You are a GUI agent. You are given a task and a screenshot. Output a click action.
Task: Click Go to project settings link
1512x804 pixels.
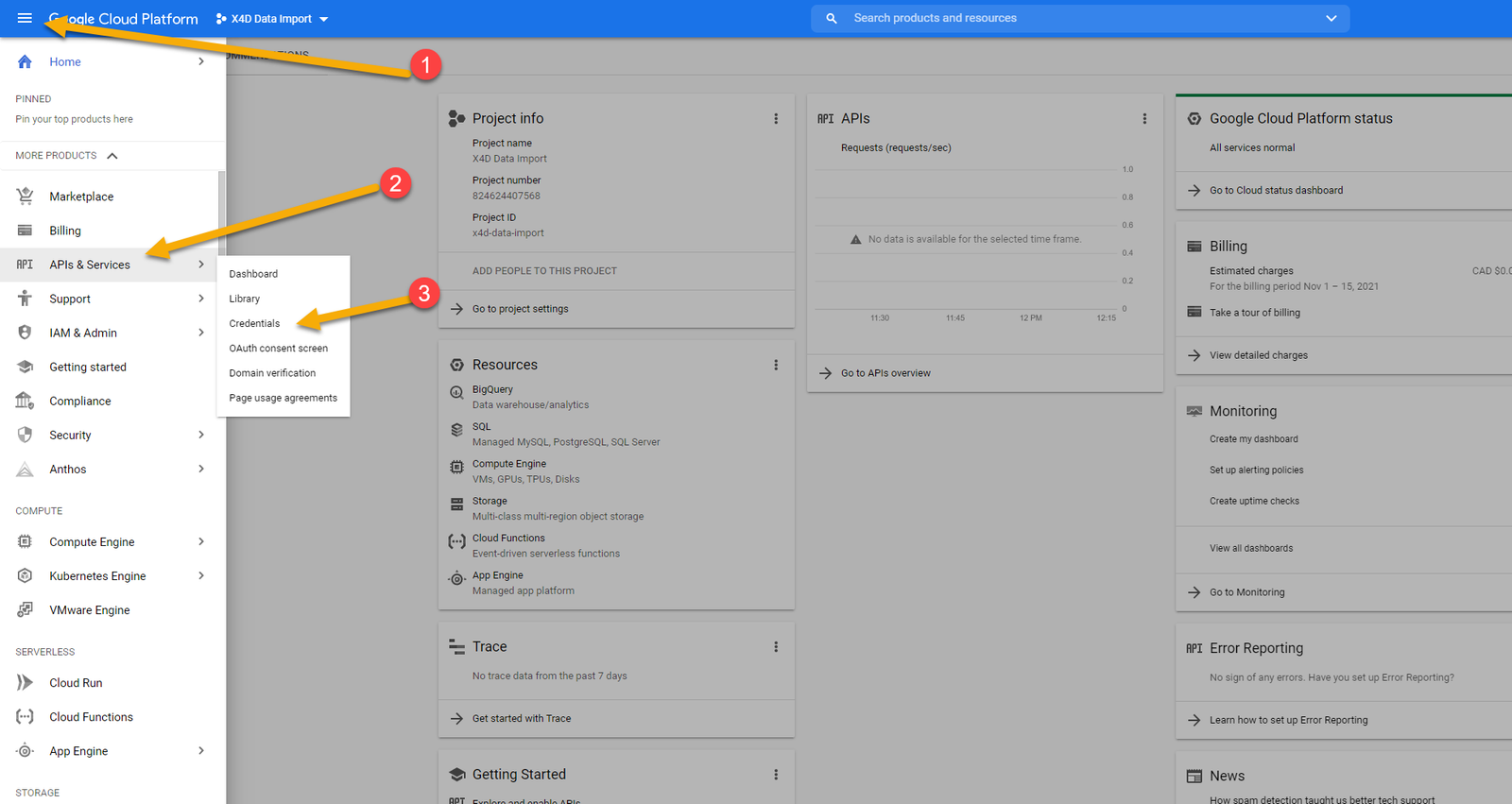[x=520, y=309]
